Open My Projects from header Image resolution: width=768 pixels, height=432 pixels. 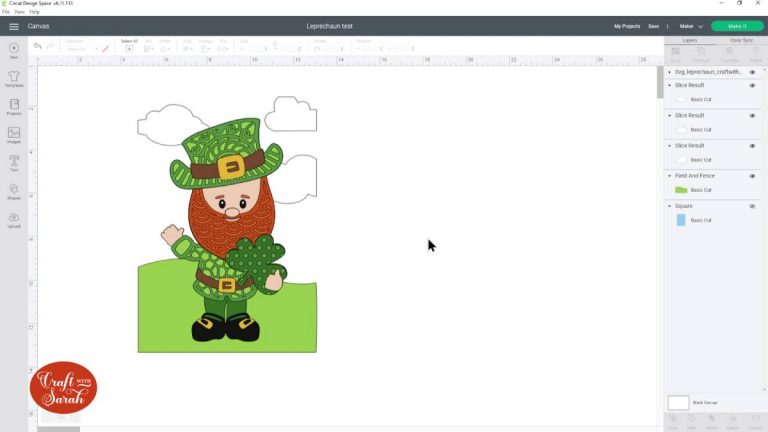tap(627, 26)
